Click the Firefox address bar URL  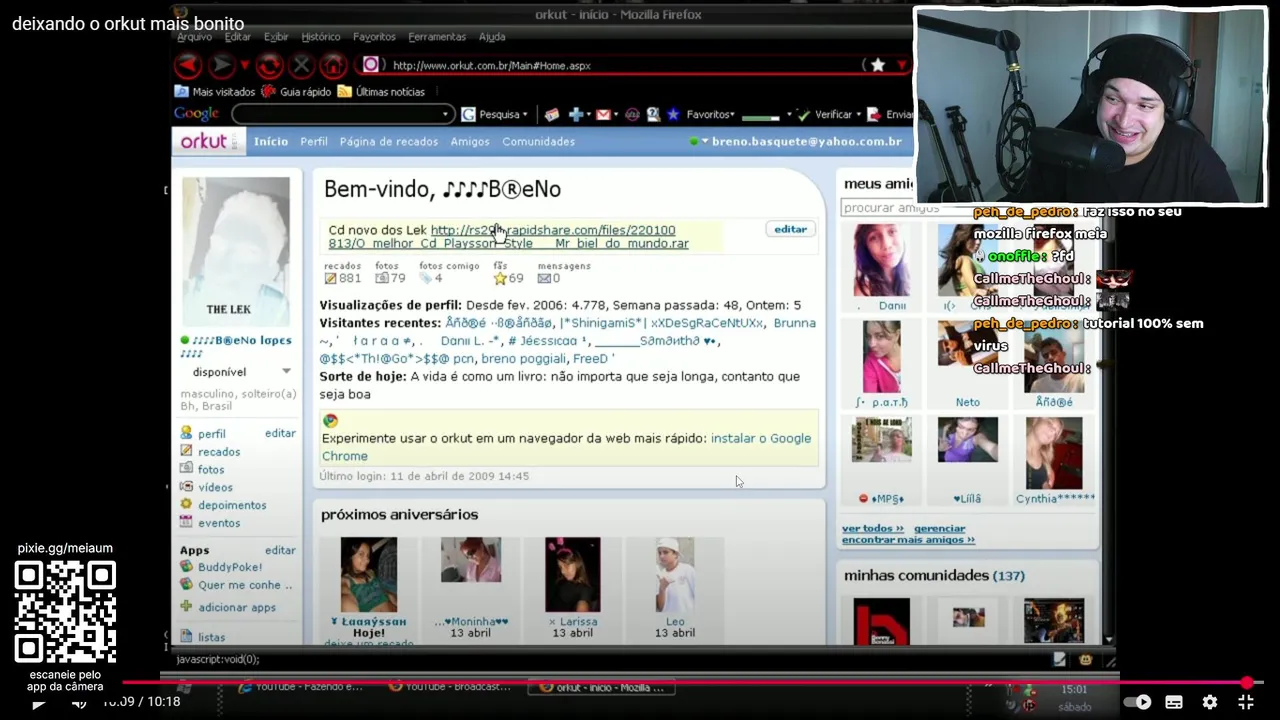point(491,65)
